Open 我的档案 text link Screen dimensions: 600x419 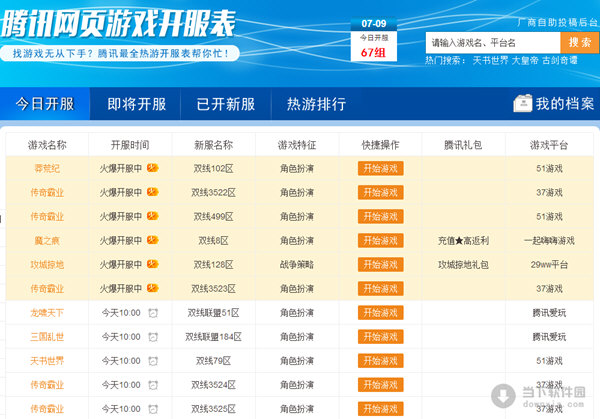tap(565, 104)
